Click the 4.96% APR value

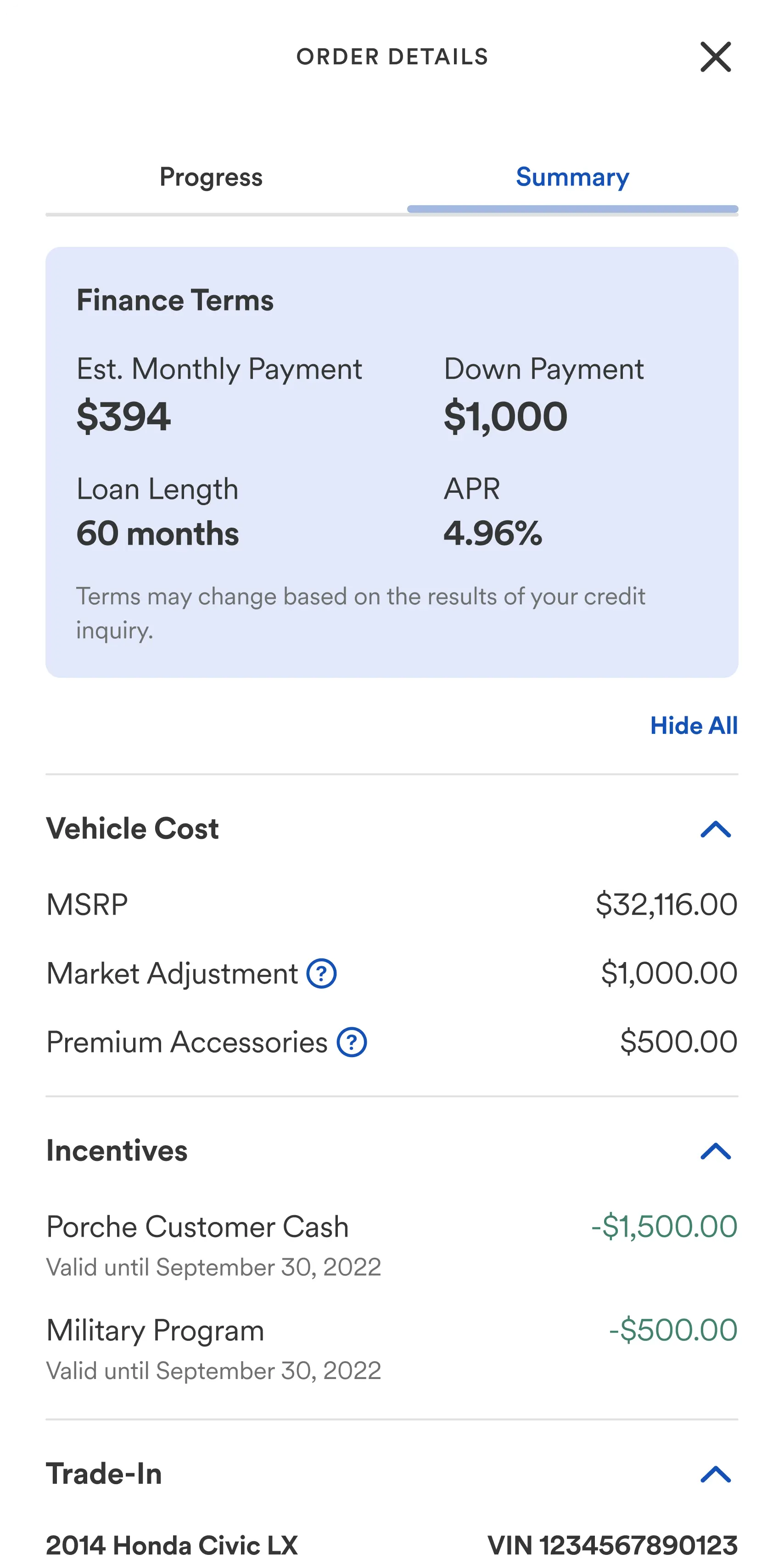pyautogui.click(x=493, y=534)
